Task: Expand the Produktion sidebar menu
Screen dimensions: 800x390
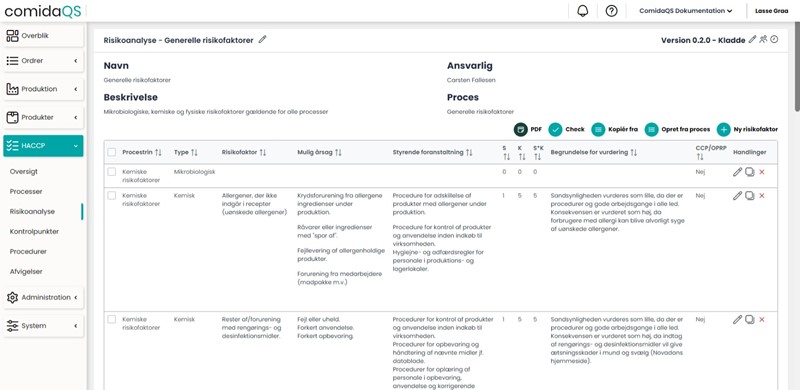Action: click(x=43, y=89)
